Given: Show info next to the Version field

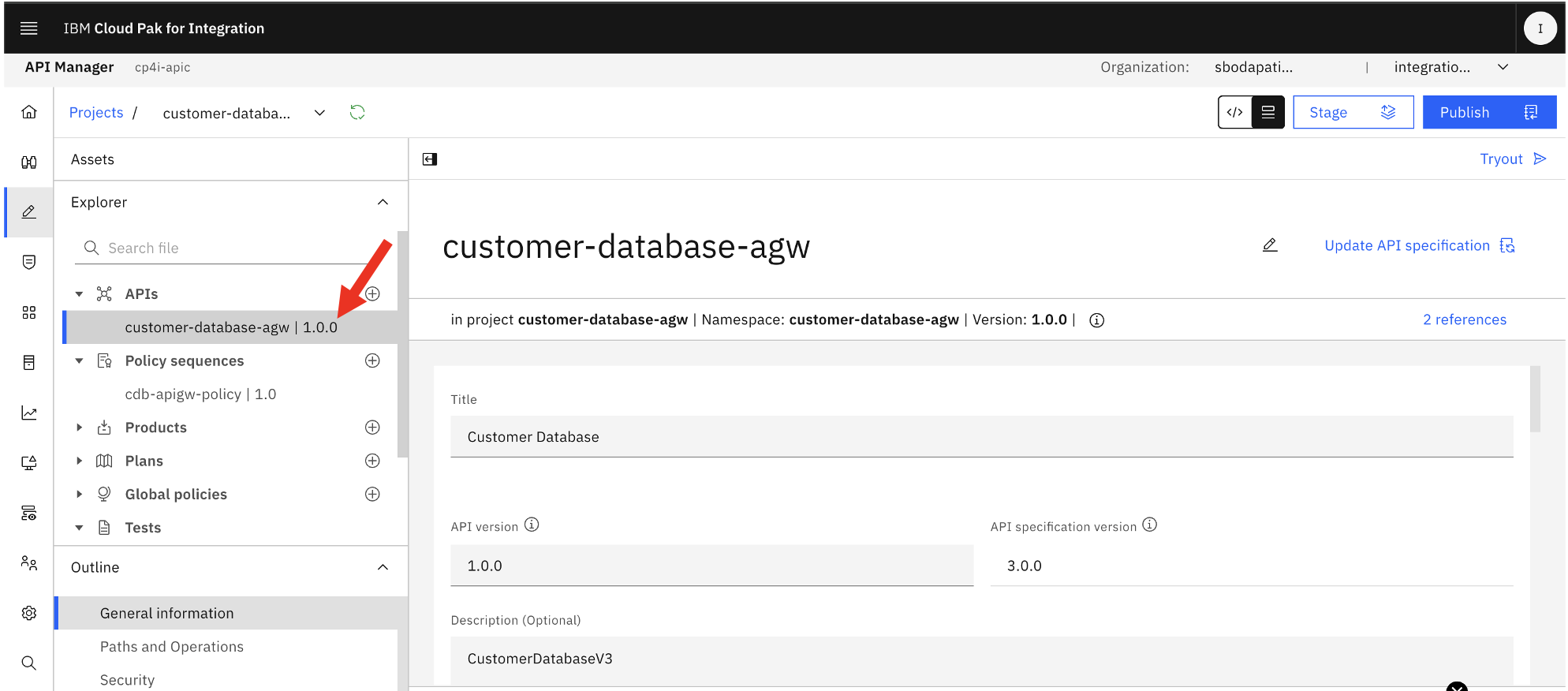Looking at the screenshot, I should pos(1096,320).
